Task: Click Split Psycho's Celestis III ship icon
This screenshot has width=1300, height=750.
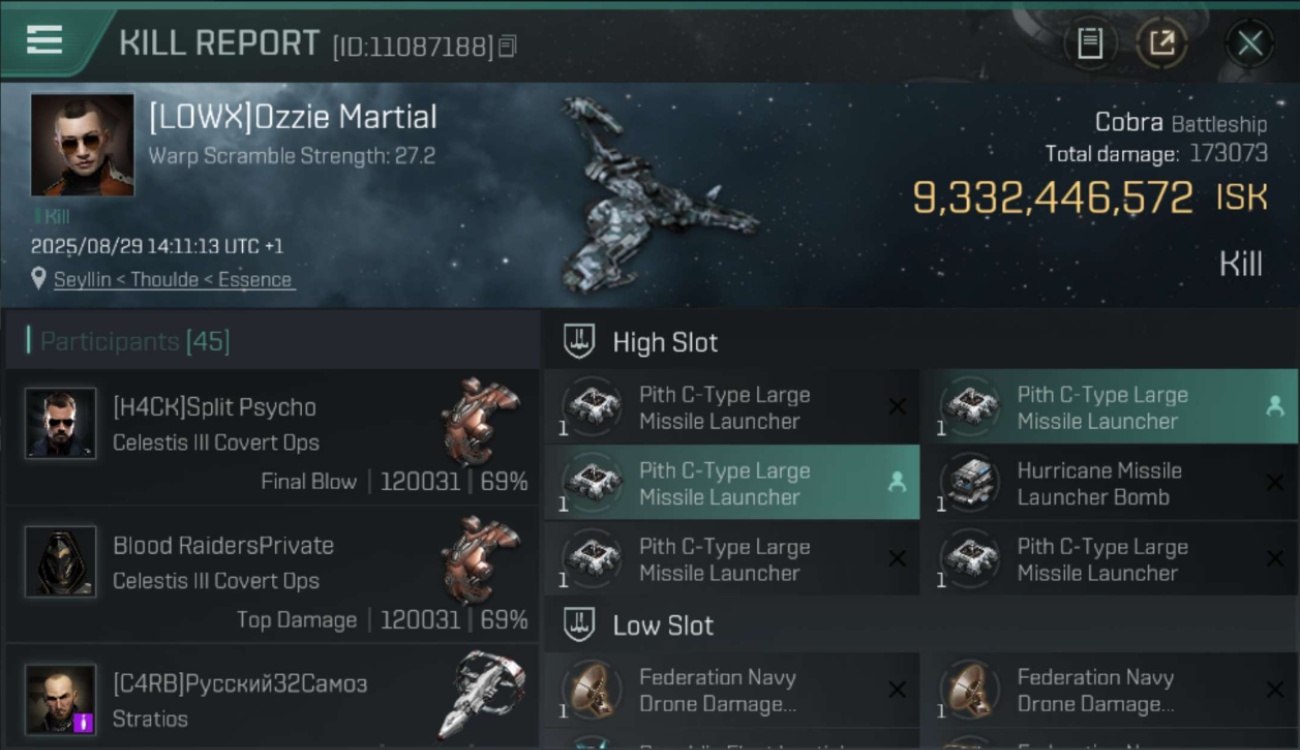Action: click(x=481, y=420)
